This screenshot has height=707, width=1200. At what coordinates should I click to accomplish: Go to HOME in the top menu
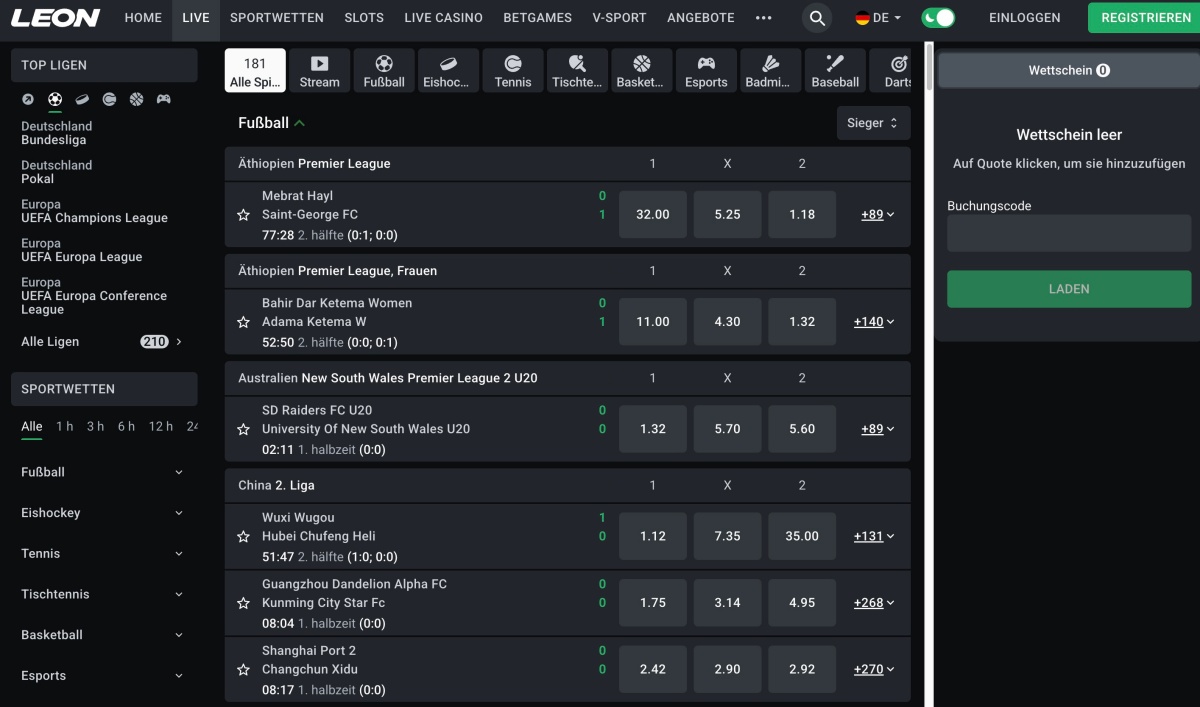click(143, 18)
